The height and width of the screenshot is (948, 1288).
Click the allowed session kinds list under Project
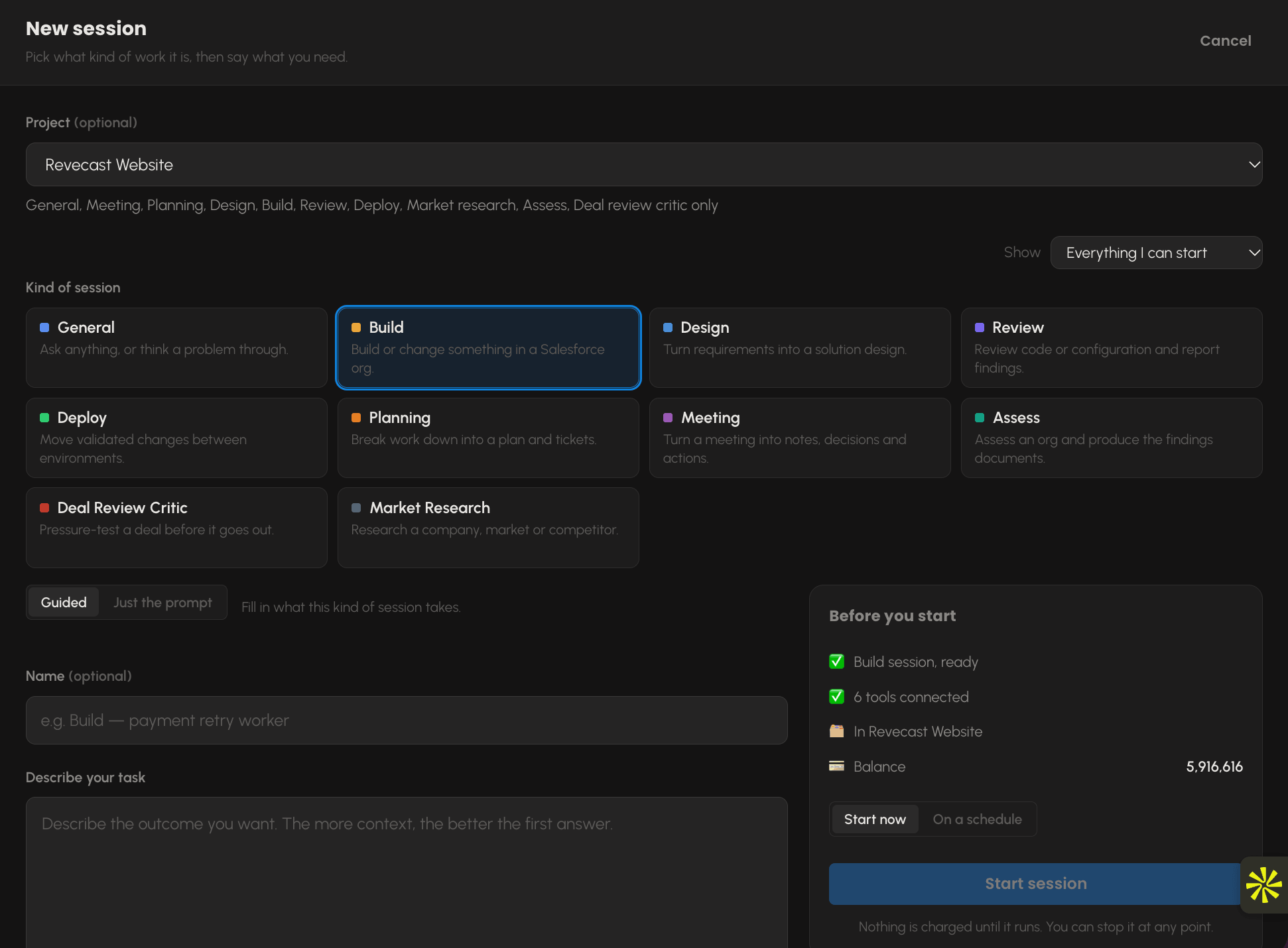(x=372, y=206)
